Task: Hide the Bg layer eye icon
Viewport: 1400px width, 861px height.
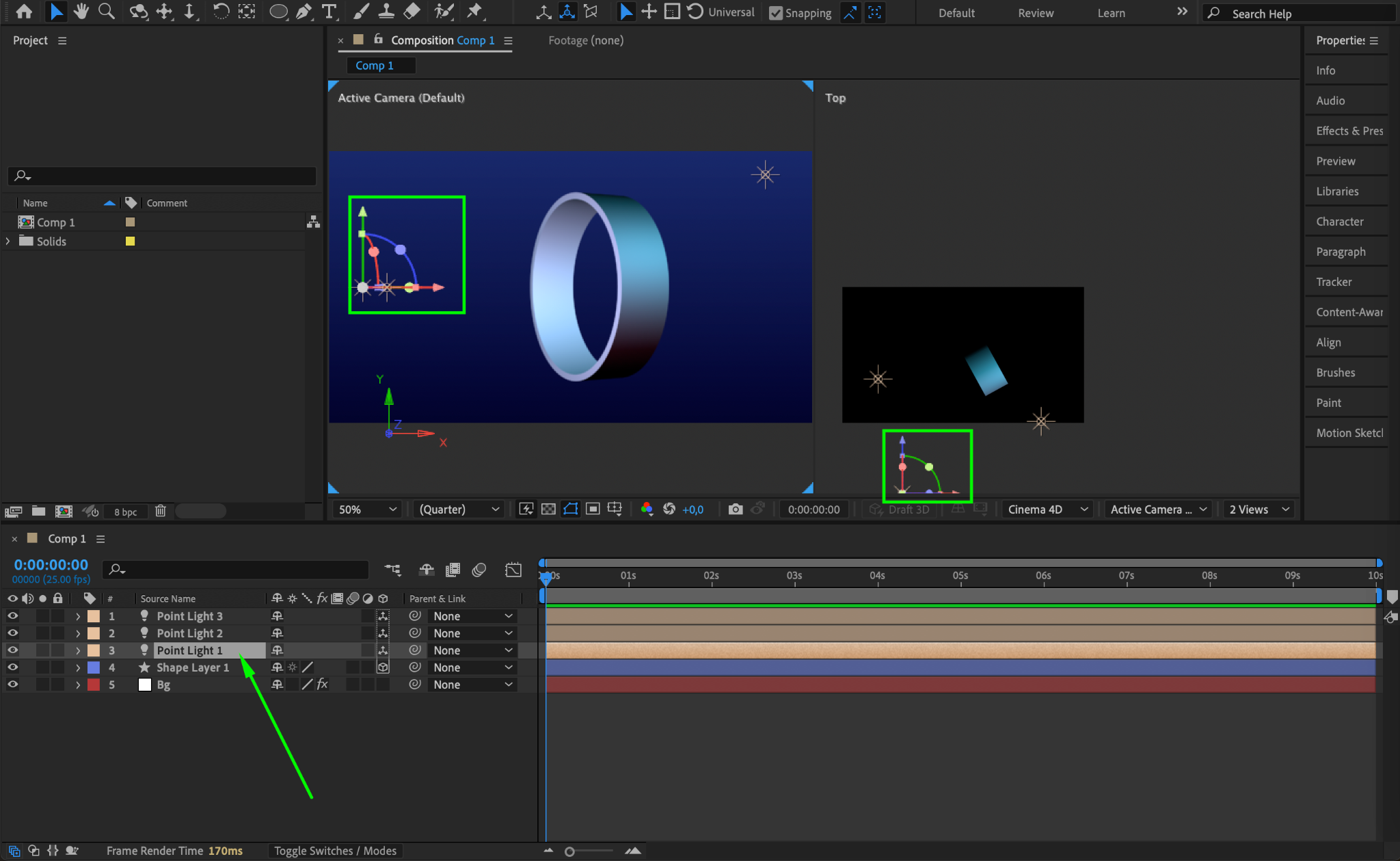Action: tap(12, 684)
